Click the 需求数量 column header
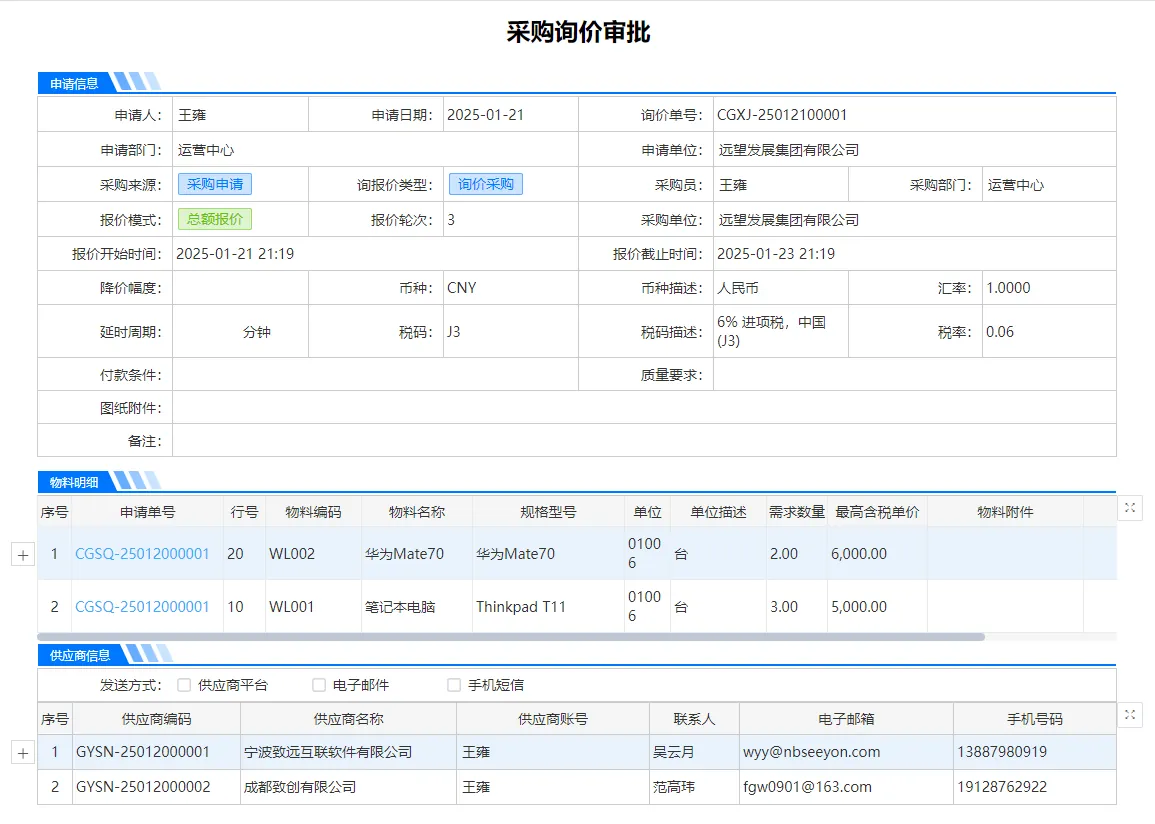The image size is (1155, 824). 797,512
